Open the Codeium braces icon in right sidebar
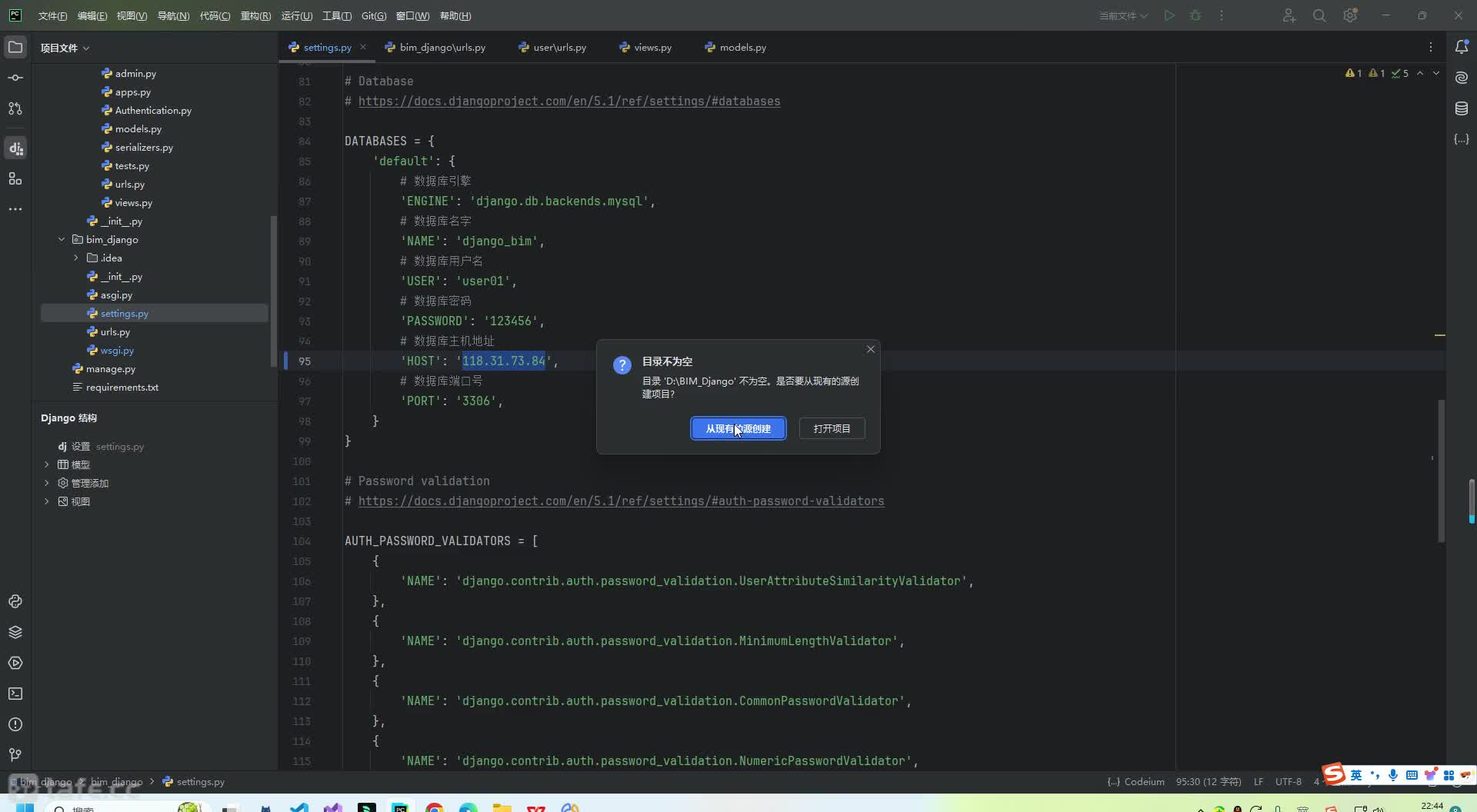 coord(1462,139)
